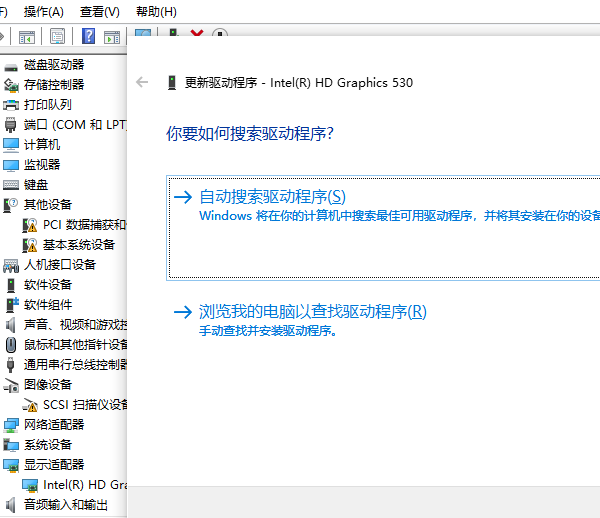This screenshot has width=600, height=518.
Task: Select the 计算机 monitor icon
Action: (x=11, y=145)
